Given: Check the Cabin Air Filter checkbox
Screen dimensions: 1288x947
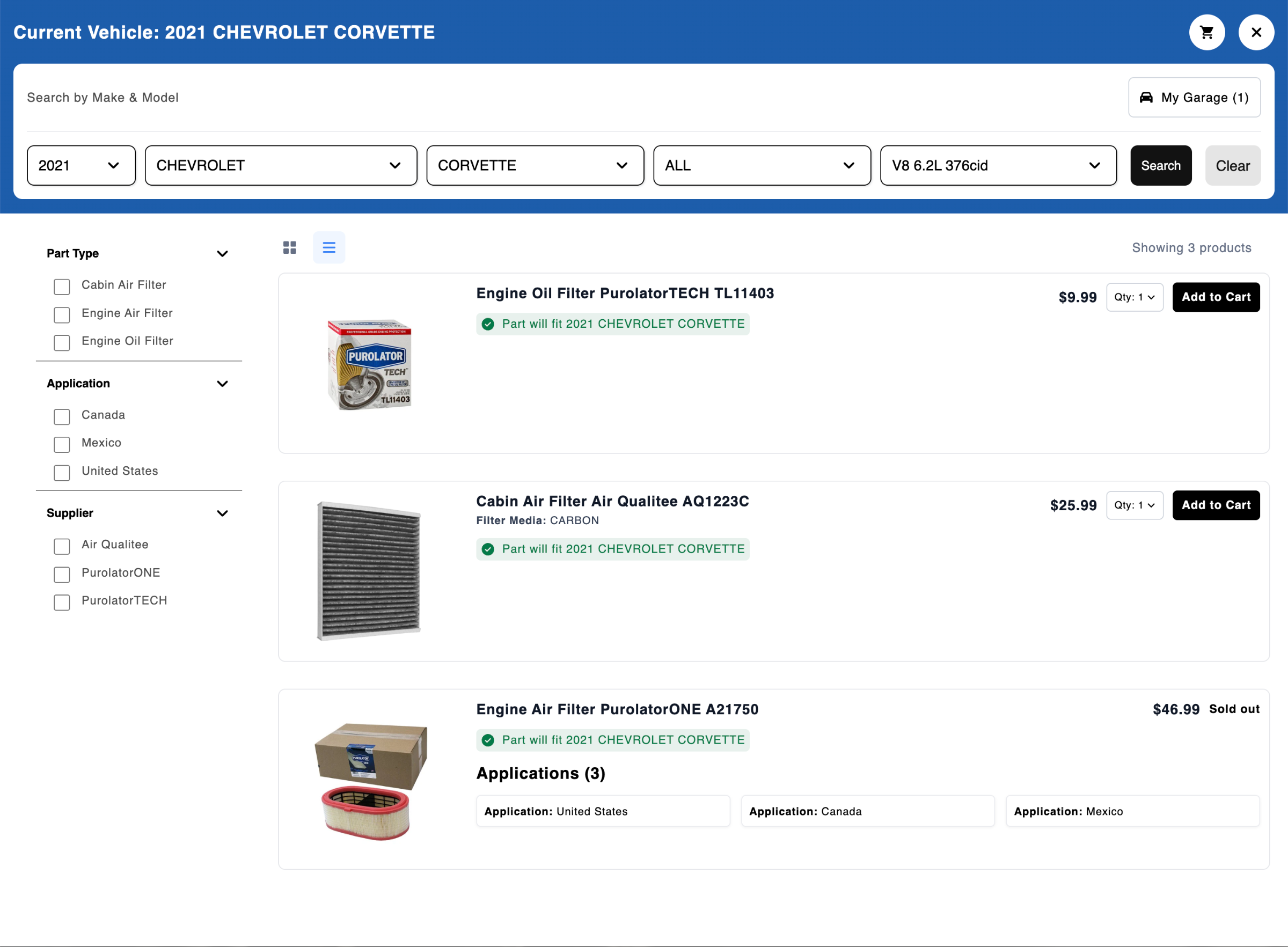Looking at the screenshot, I should point(62,287).
